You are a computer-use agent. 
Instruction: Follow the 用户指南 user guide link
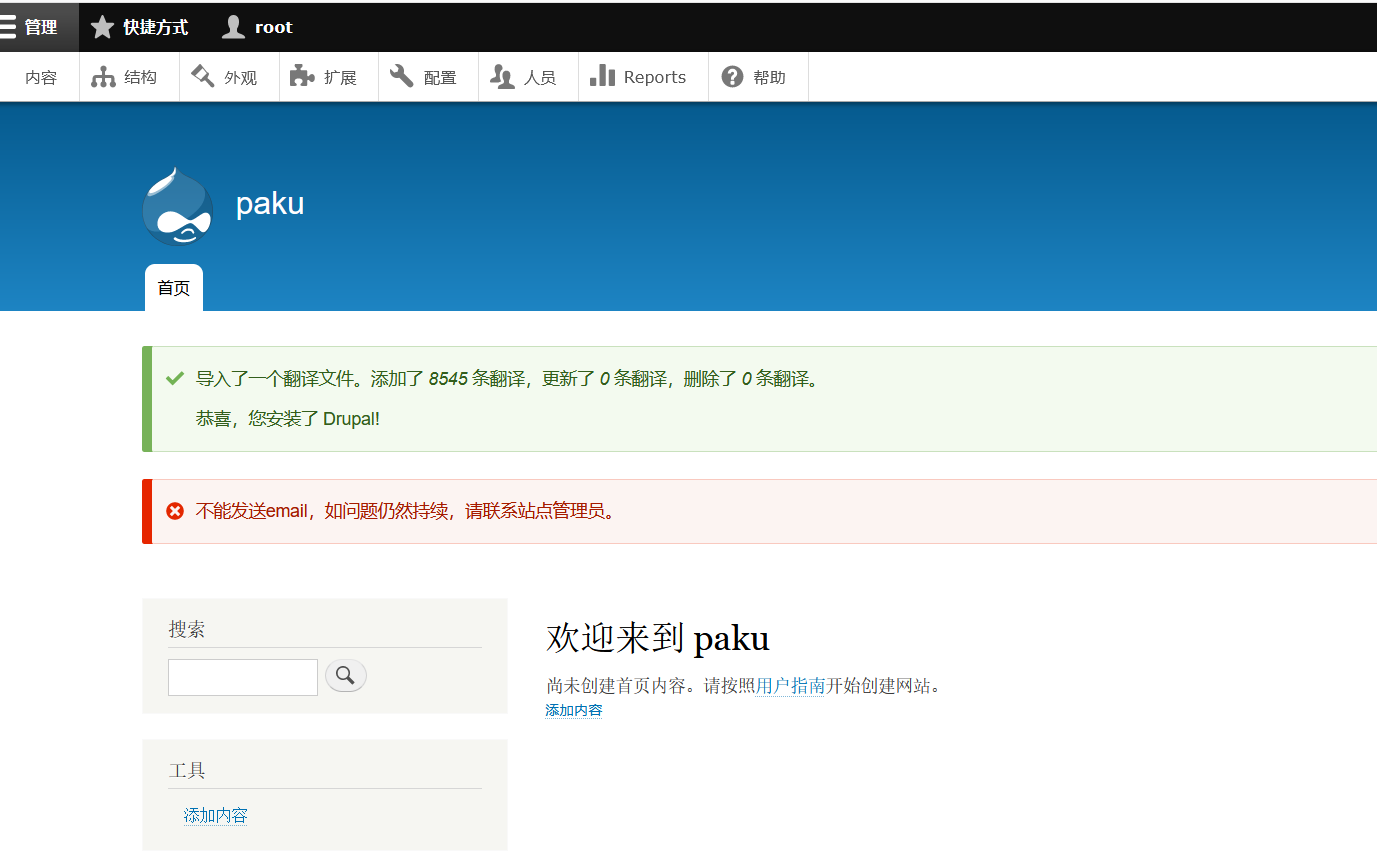coord(790,686)
